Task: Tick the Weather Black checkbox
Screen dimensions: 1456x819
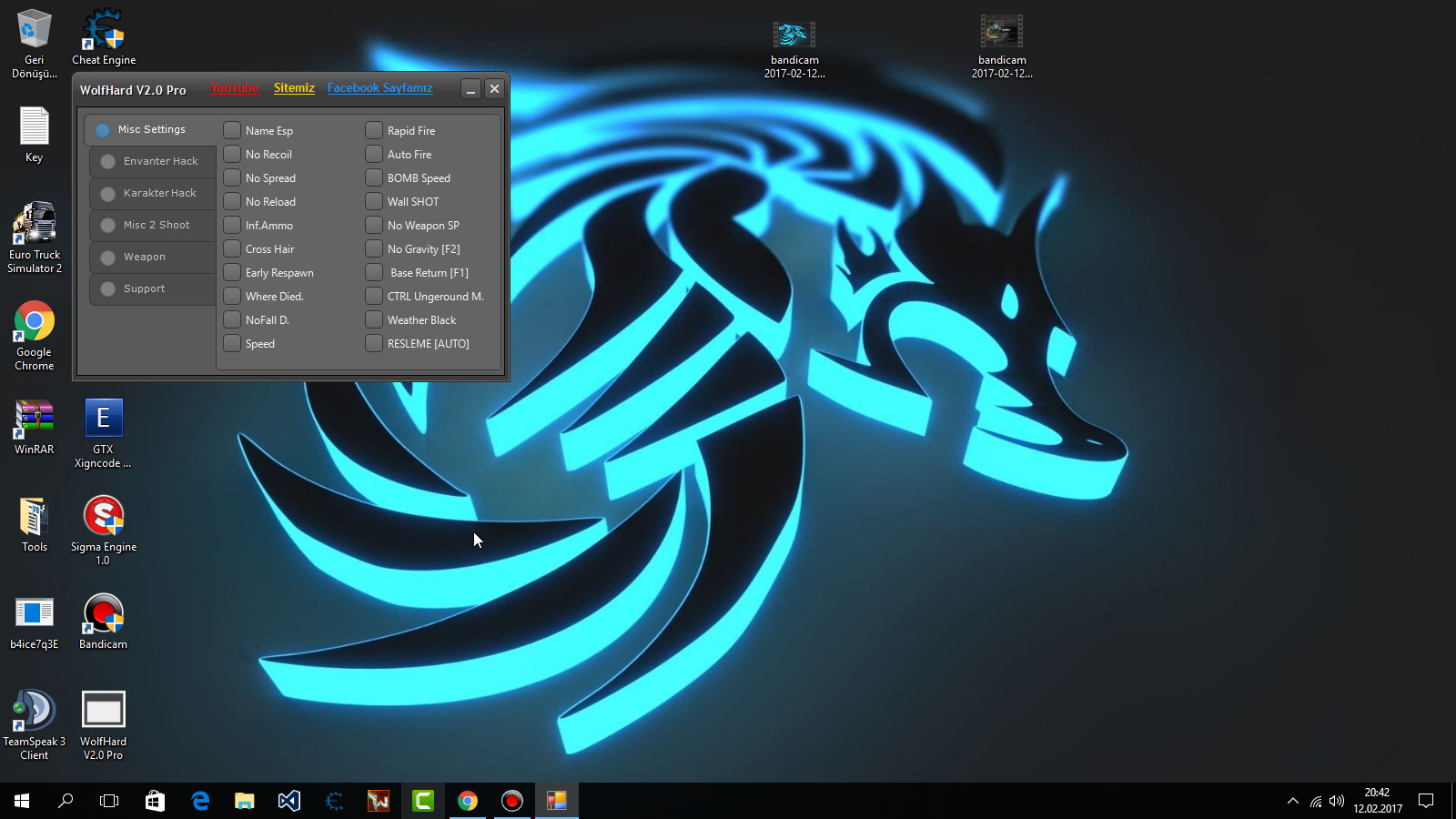Action: coord(374,319)
